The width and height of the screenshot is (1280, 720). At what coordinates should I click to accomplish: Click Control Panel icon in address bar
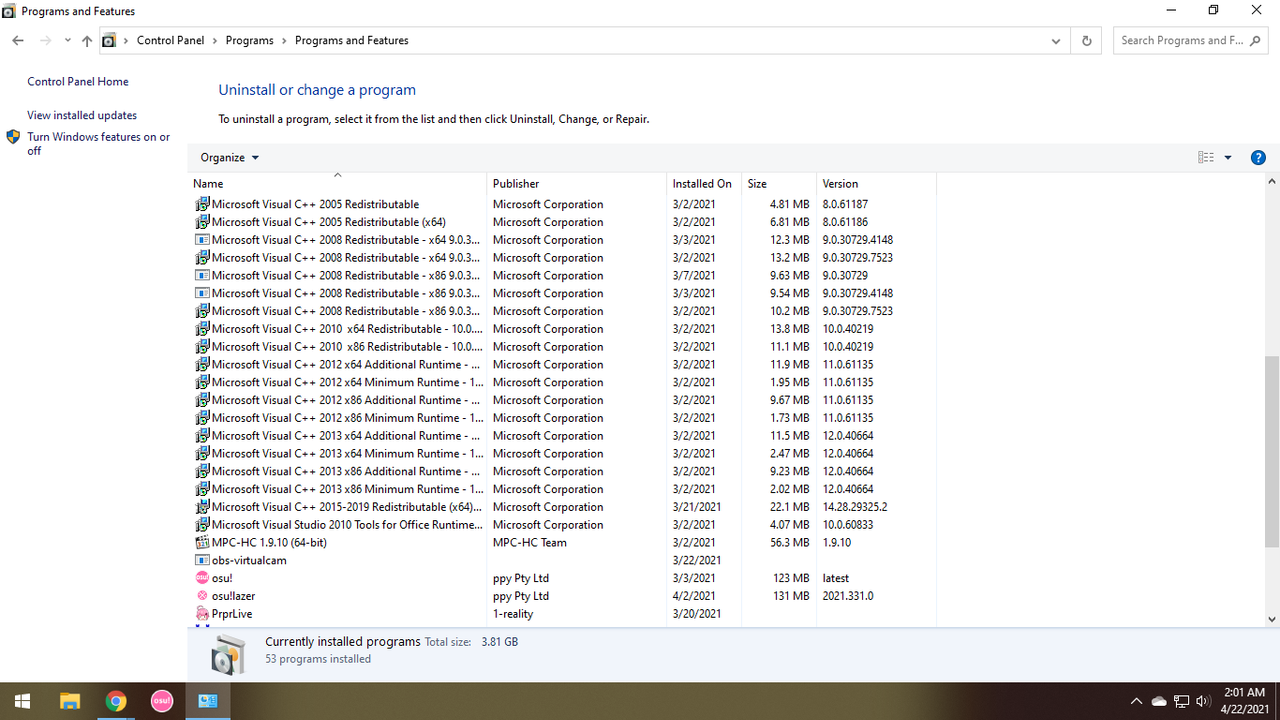[109, 41]
